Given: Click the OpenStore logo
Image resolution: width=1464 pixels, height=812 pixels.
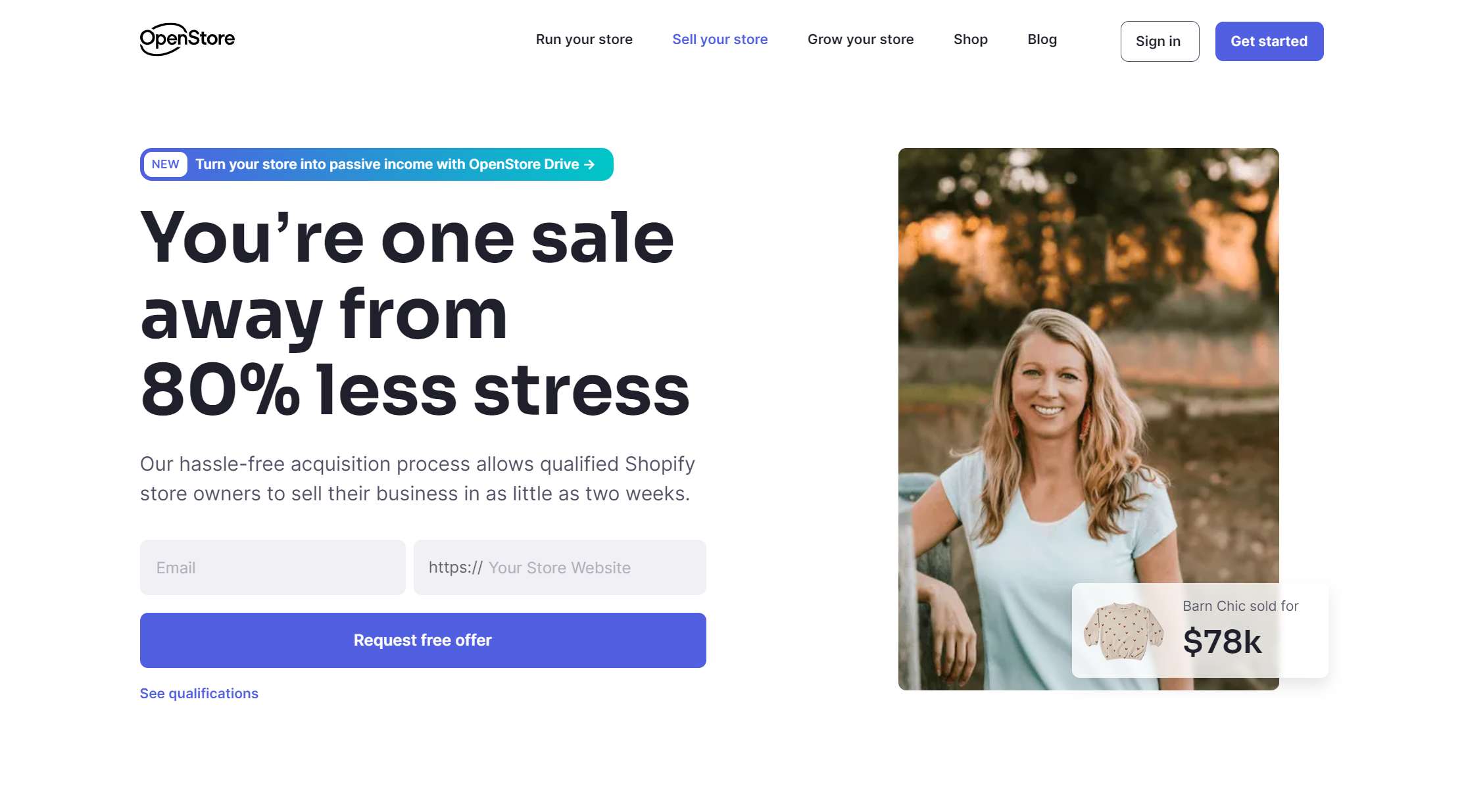Looking at the screenshot, I should click(187, 39).
